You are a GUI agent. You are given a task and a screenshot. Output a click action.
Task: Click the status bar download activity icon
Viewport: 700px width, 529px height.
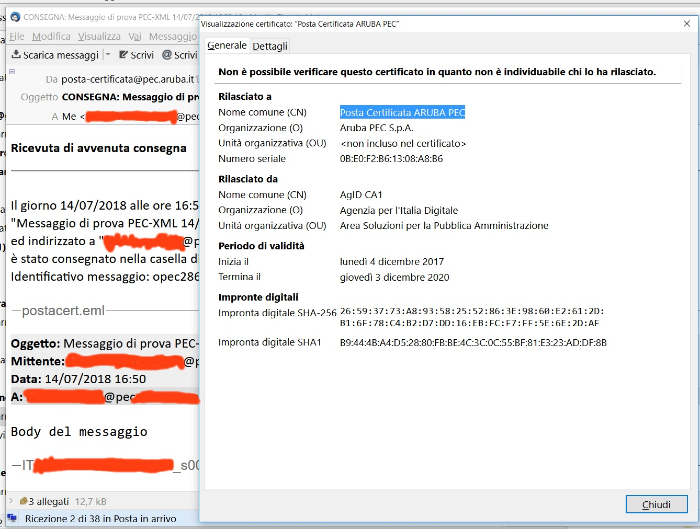(x=12, y=518)
